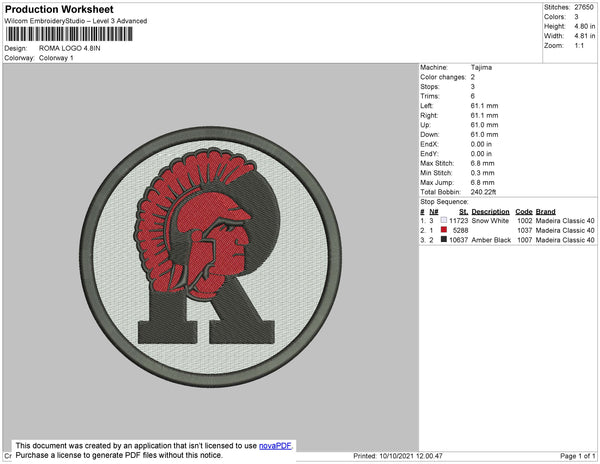
Task: Click the Height value 4.80 in
Action: (584, 26)
